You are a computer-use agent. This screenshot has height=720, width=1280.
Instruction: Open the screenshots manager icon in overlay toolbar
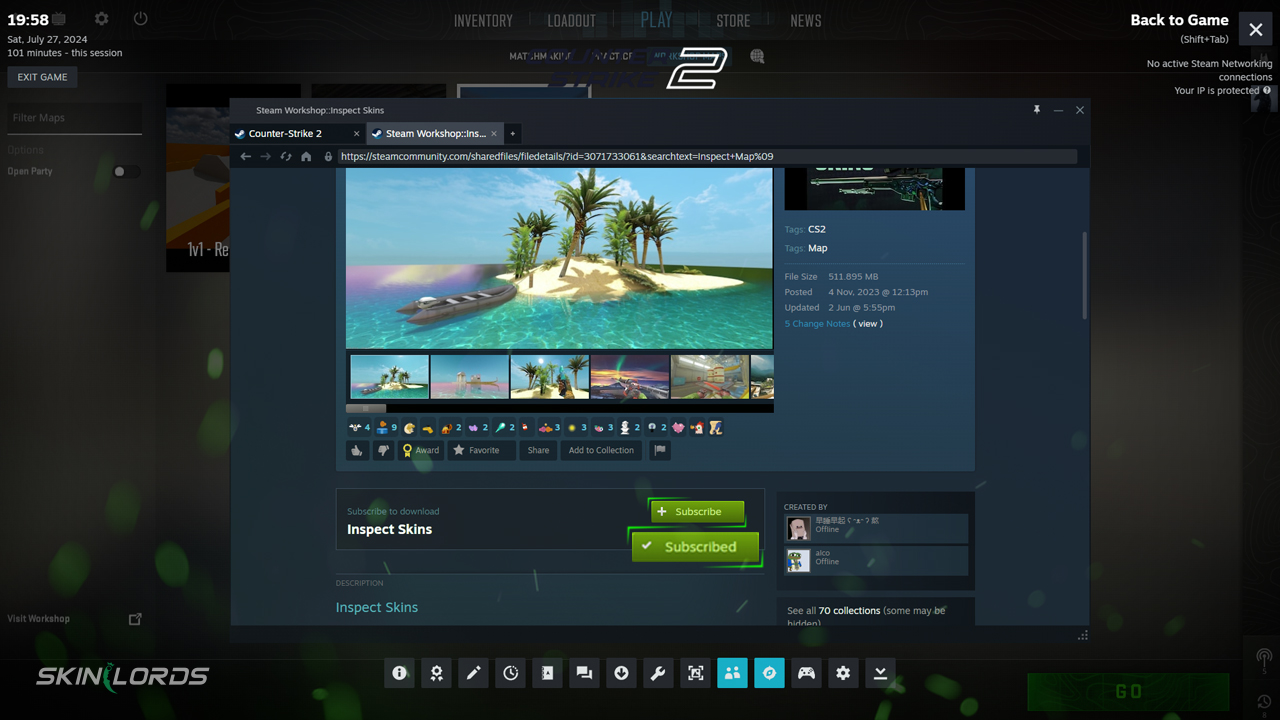click(695, 673)
